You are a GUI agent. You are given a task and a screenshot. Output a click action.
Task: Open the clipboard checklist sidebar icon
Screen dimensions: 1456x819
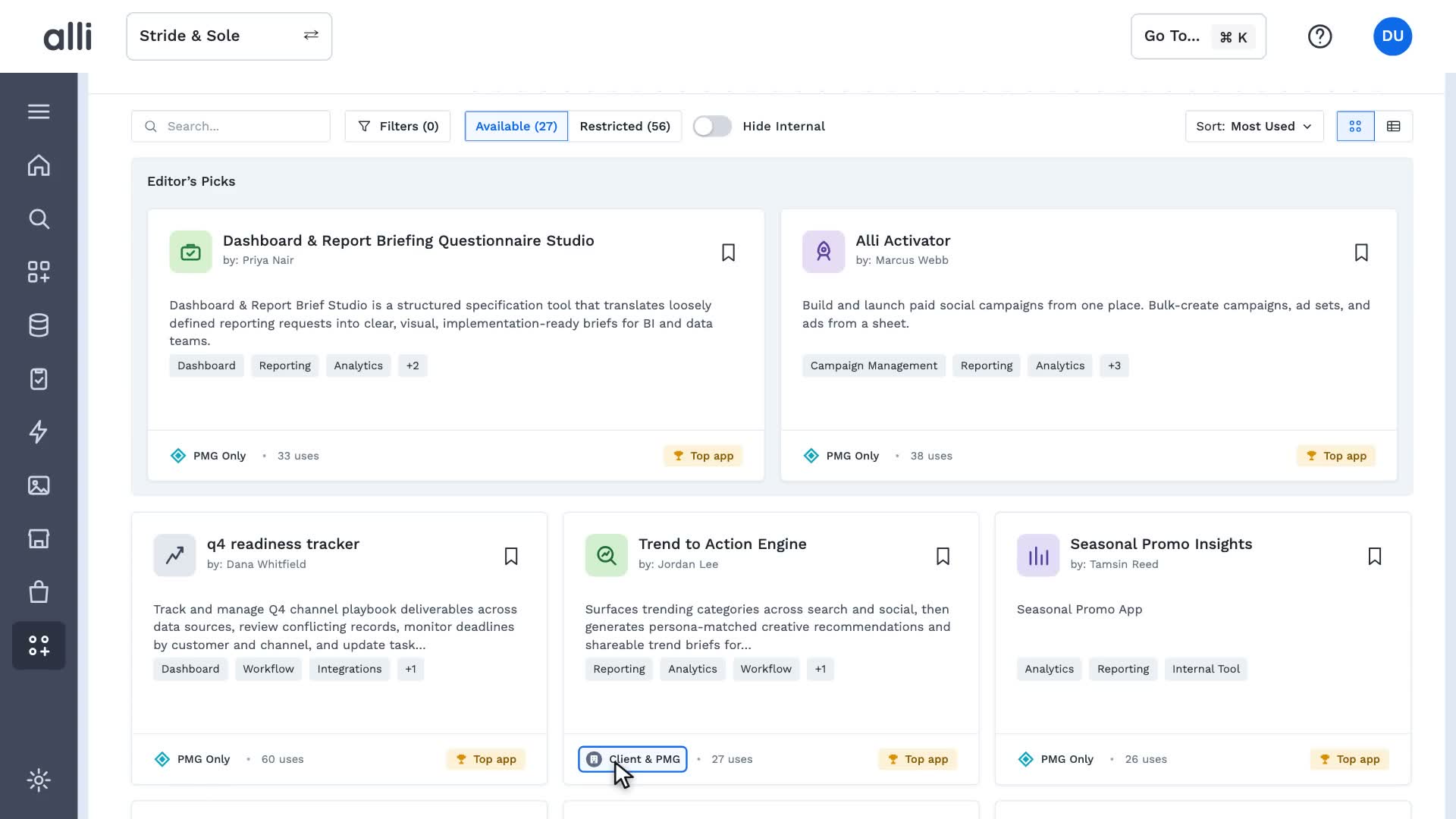pos(39,378)
